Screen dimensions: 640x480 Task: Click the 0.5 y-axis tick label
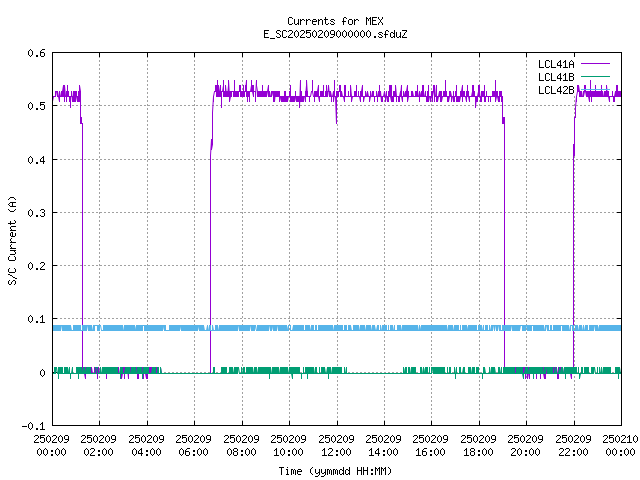coord(36,106)
